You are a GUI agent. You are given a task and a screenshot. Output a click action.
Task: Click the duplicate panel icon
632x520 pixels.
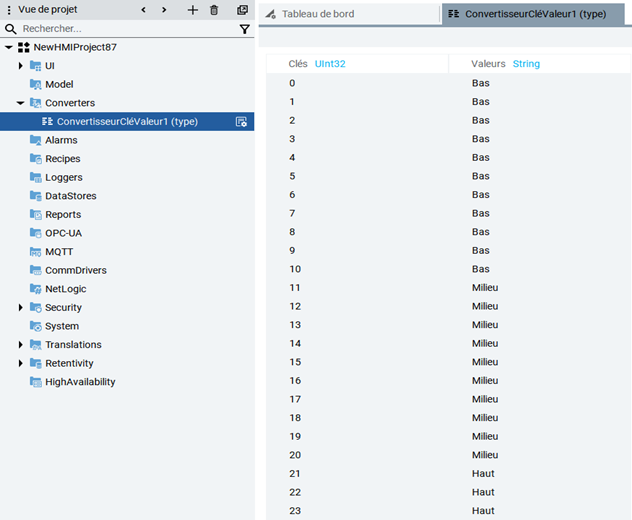tap(242, 10)
